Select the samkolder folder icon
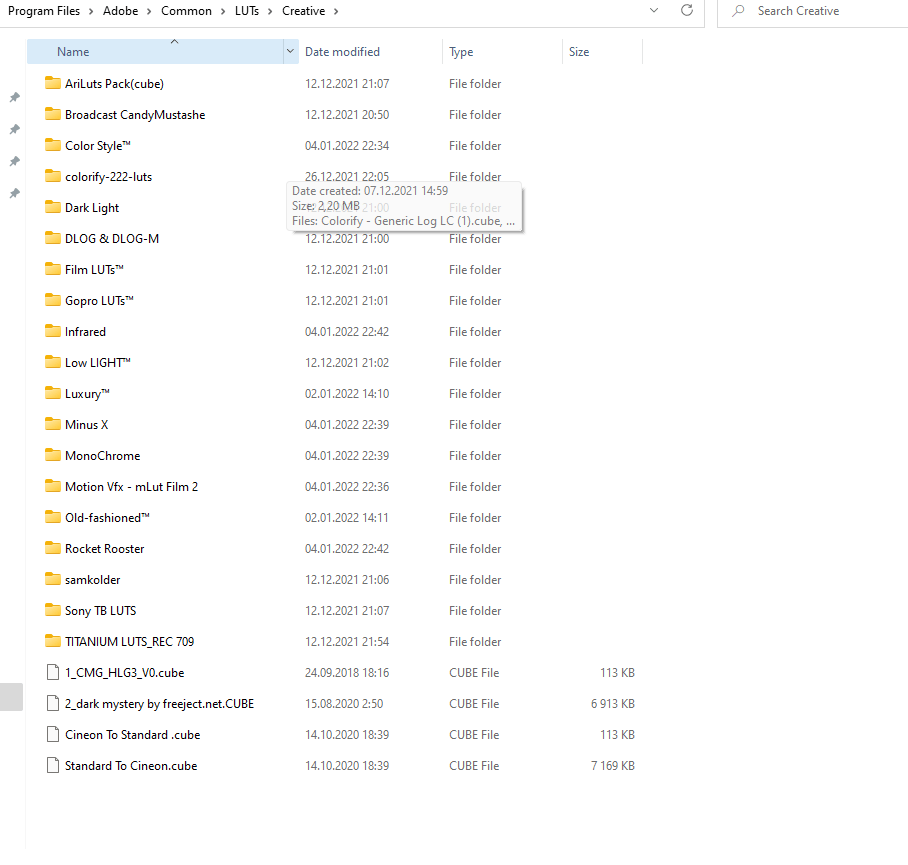The width and height of the screenshot is (908, 865). (x=53, y=579)
